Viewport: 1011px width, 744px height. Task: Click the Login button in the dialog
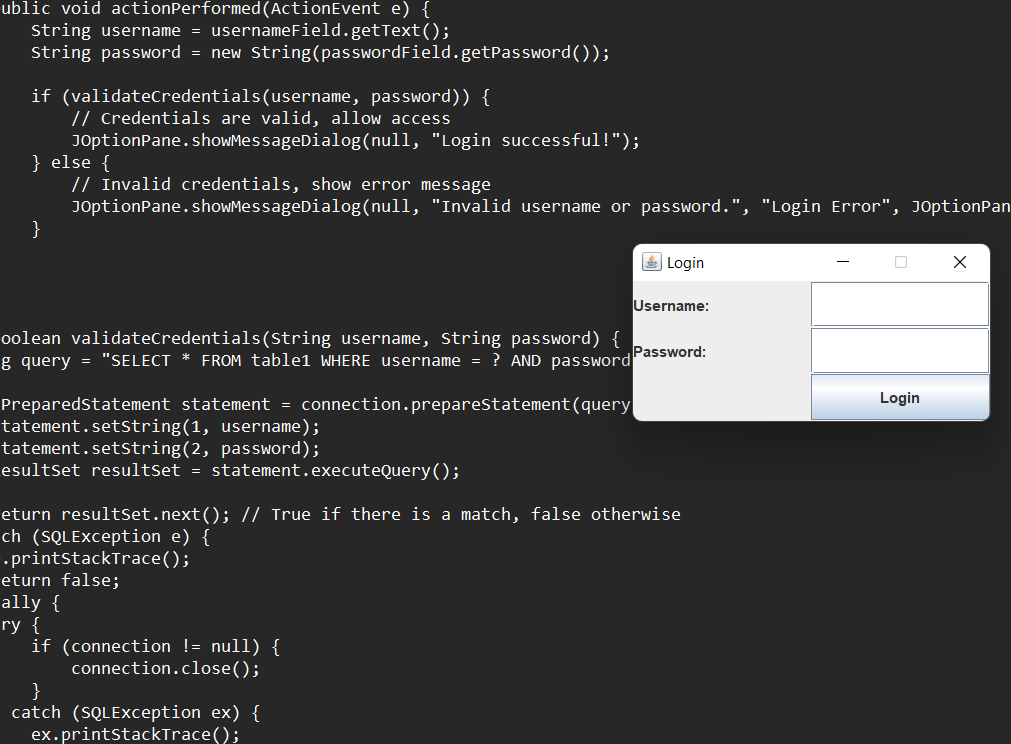click(898, 397)
